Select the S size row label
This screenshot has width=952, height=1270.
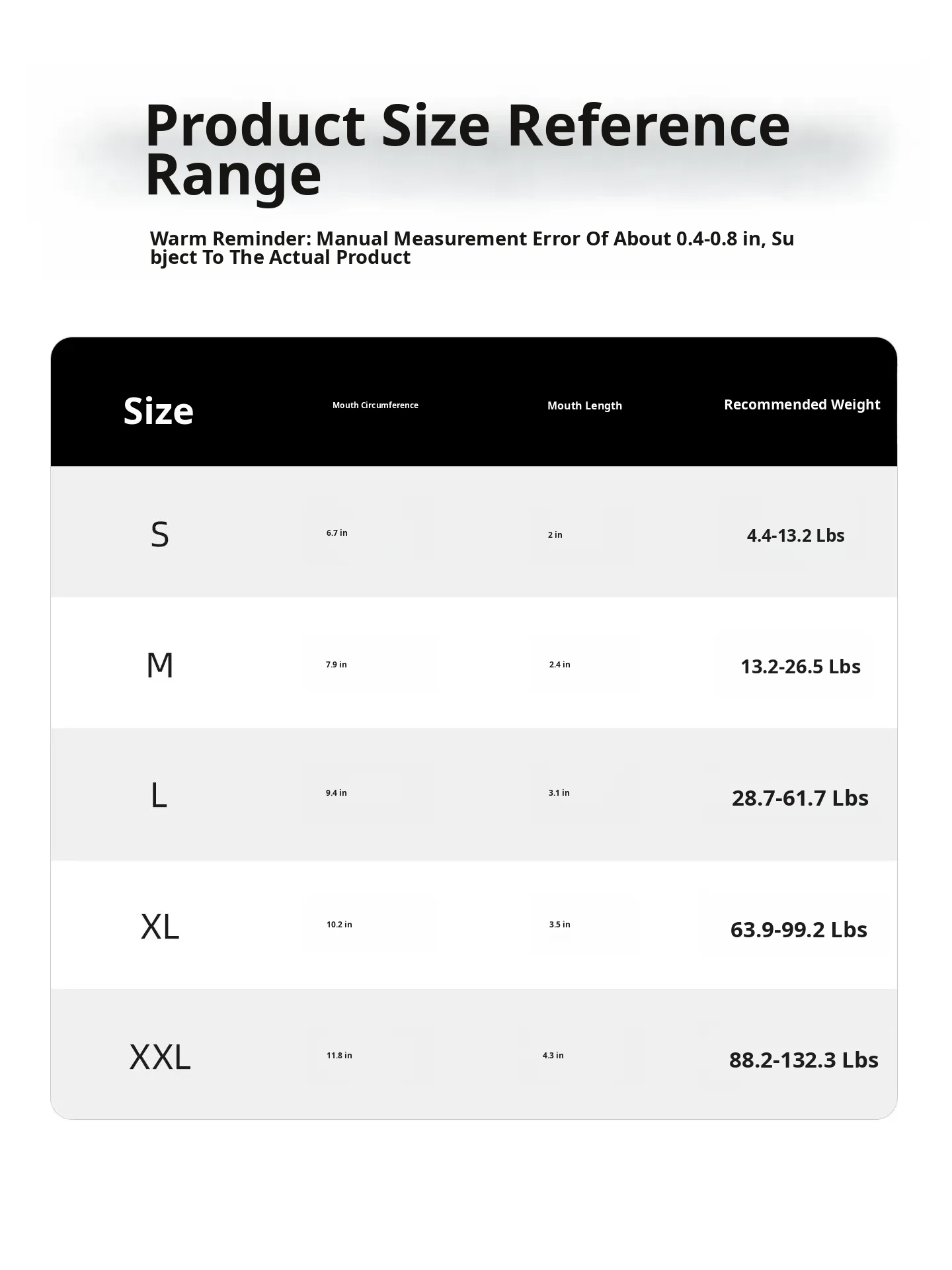160,534
